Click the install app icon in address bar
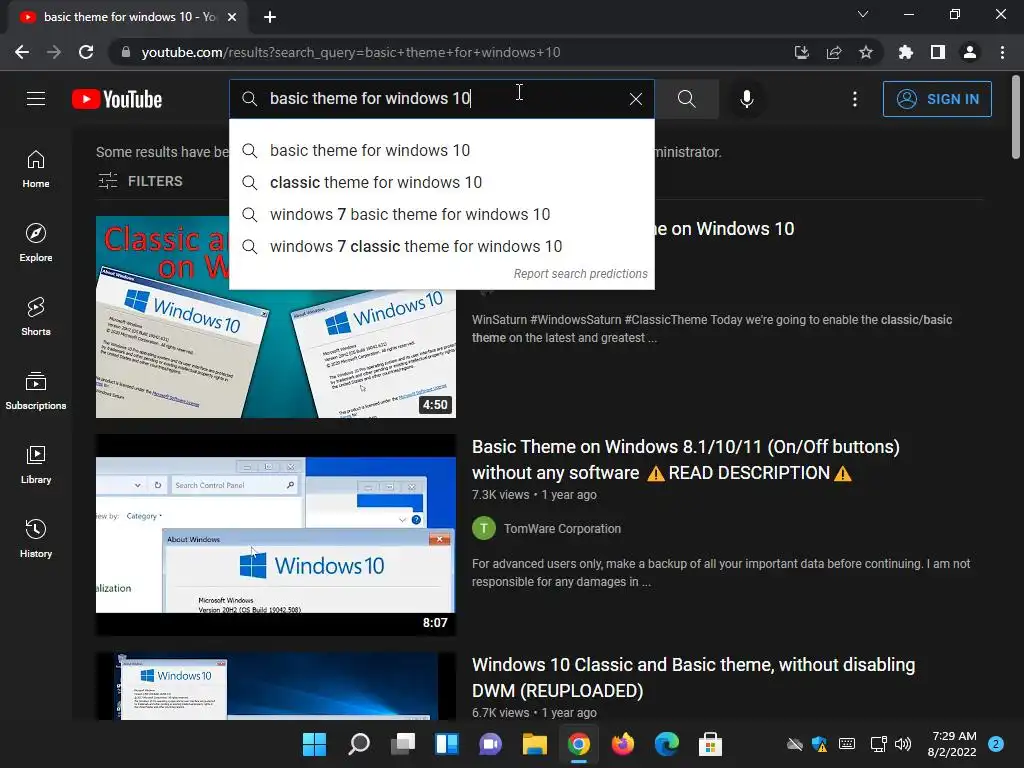This screenshot has height=768, width=1024. pyautogui.click(x=801, y=52)
